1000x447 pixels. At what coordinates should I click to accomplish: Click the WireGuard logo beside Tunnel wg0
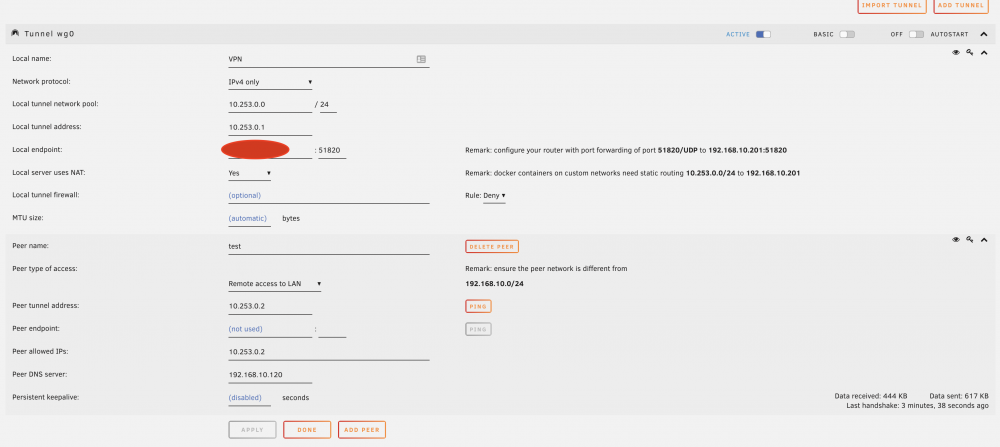(x=15, y=34)
